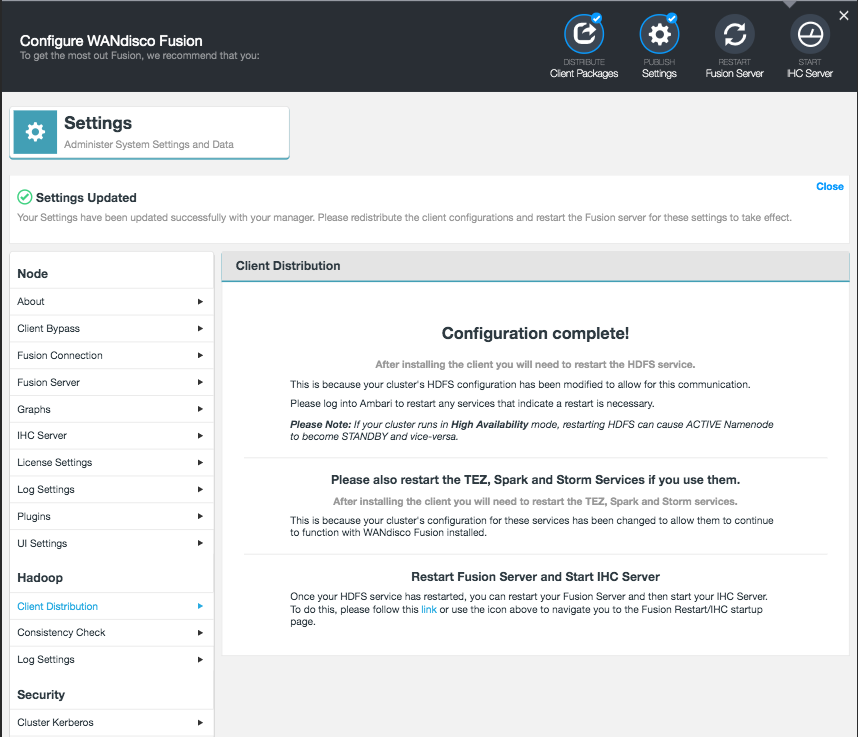Open IHC Server settings
This screenshot has width=858, height=737.
pyautogui.click(x=112, y=436)
